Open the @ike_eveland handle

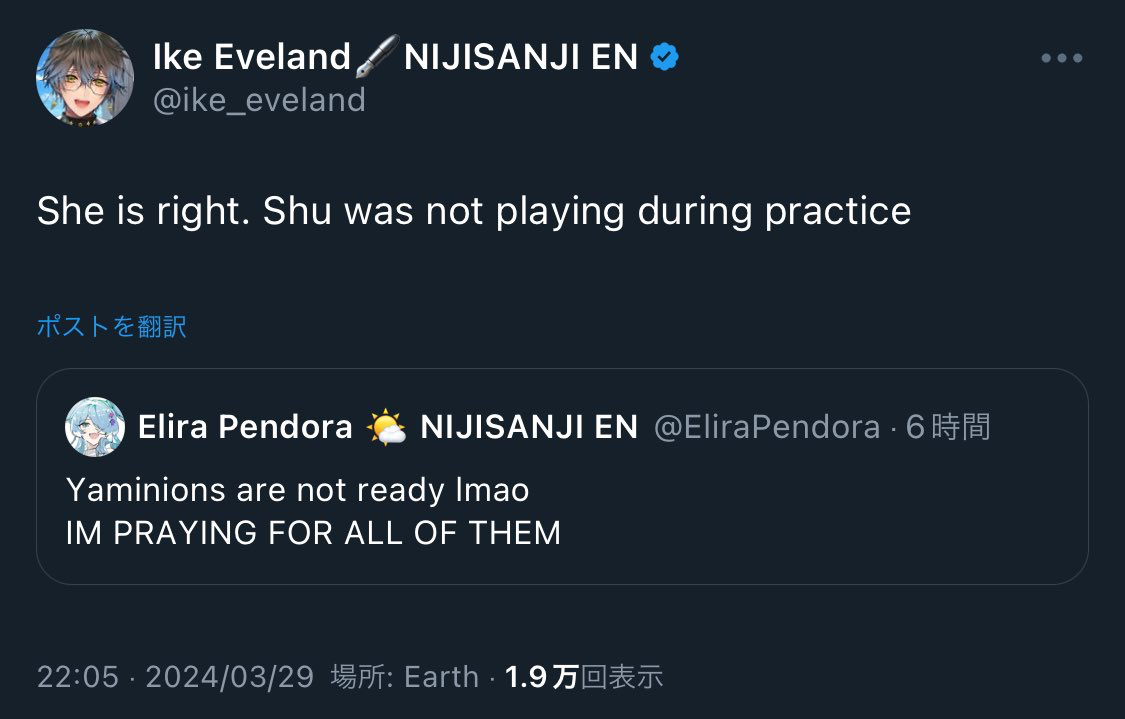(x=259, y=100)
